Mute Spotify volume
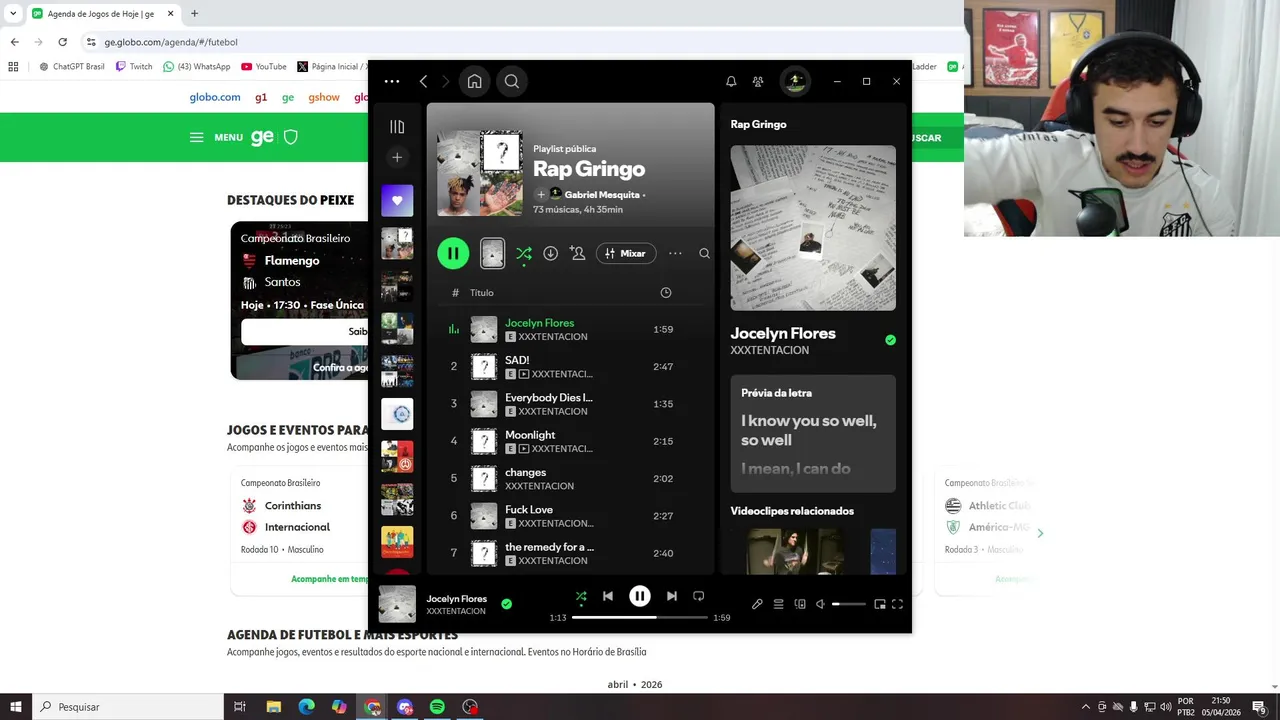The width and height of the screenshot is (1280, 720). point(820,604)
